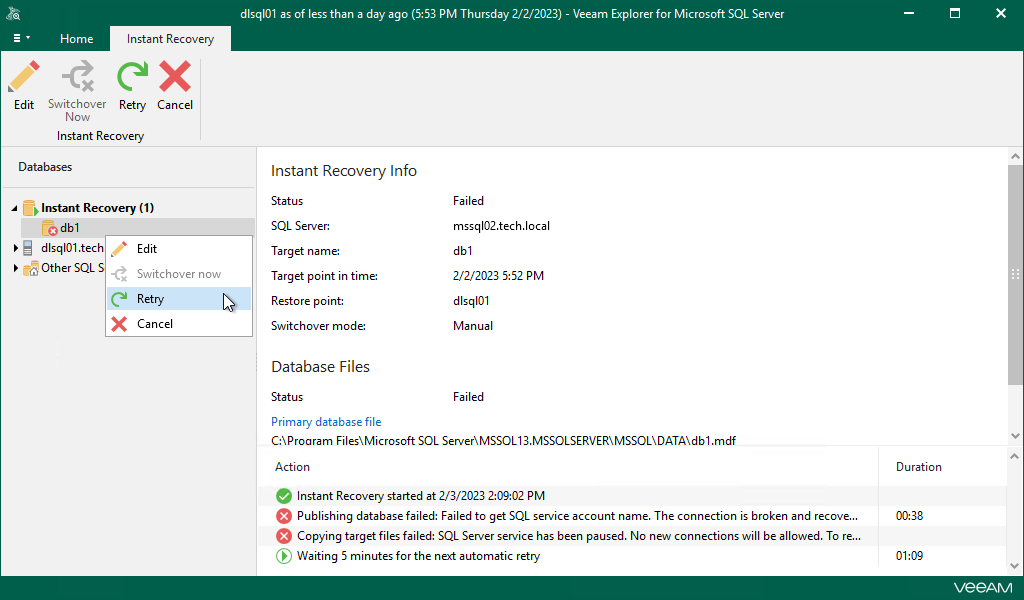Click the Edit pencil icon in ribbon
1024x600 pixels.
tap(24, 77)
